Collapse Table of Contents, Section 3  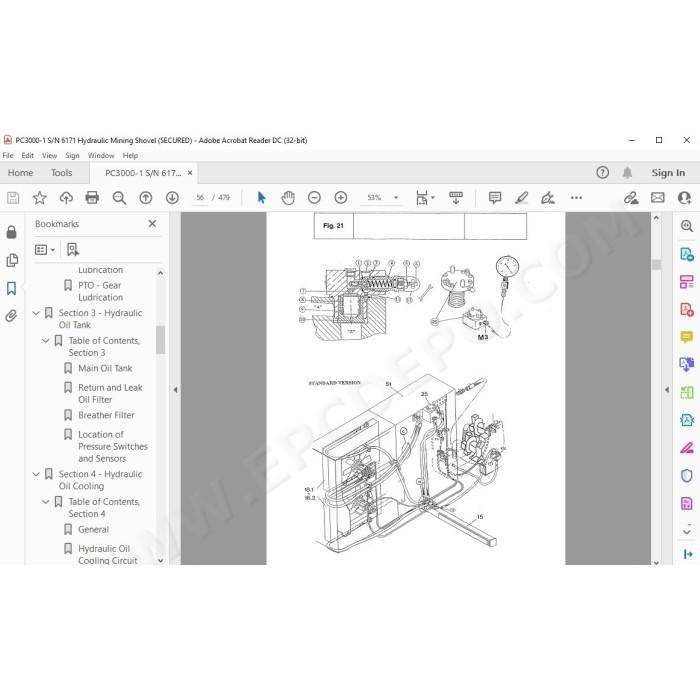coord(46,341)
